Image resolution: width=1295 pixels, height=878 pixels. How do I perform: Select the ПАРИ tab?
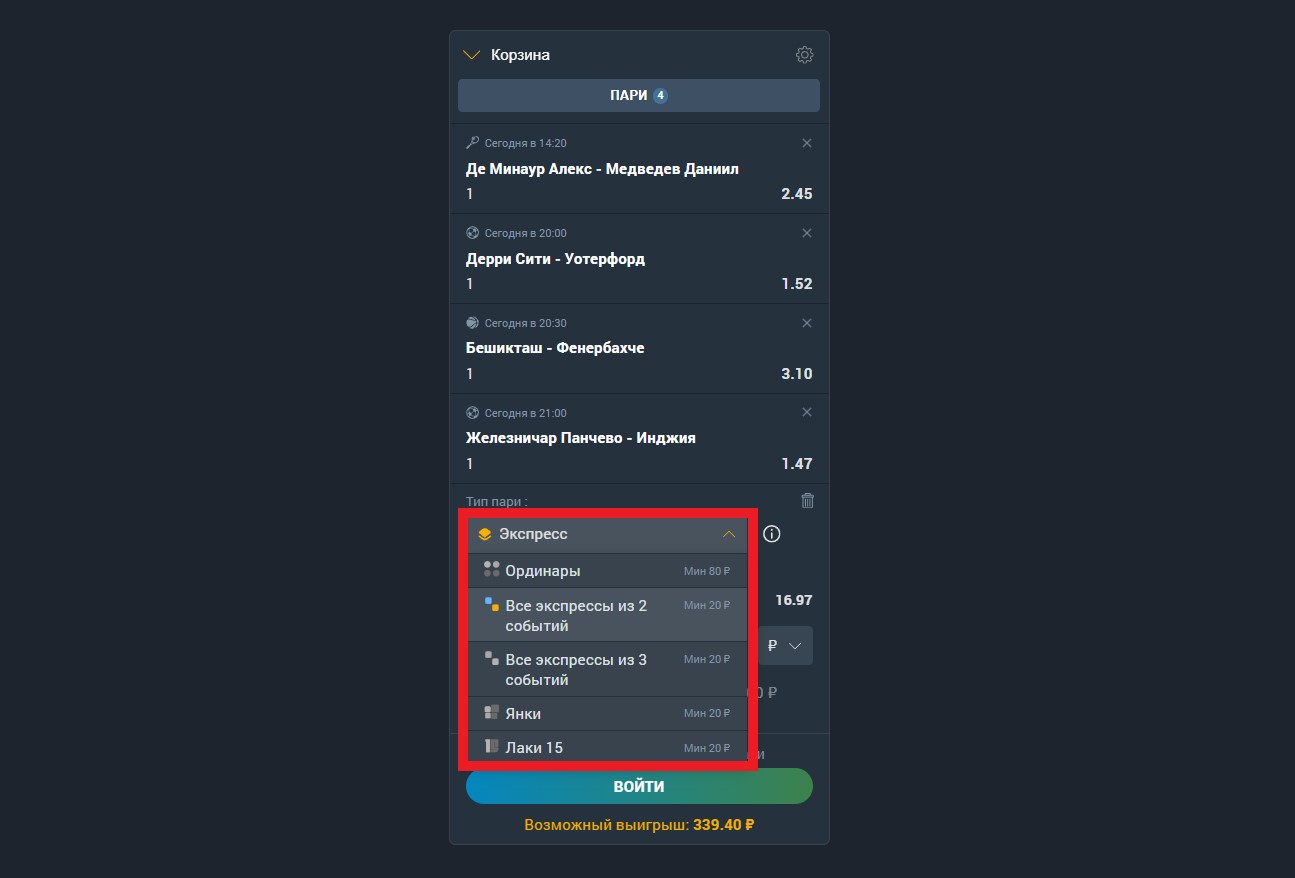pyautogui.click(x=639, y=96)
